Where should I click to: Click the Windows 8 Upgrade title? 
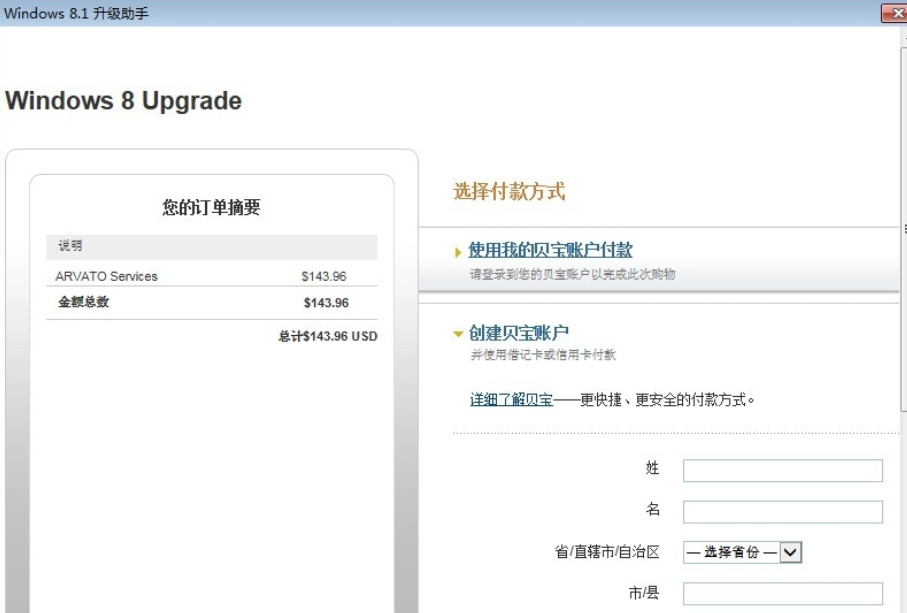123,101
